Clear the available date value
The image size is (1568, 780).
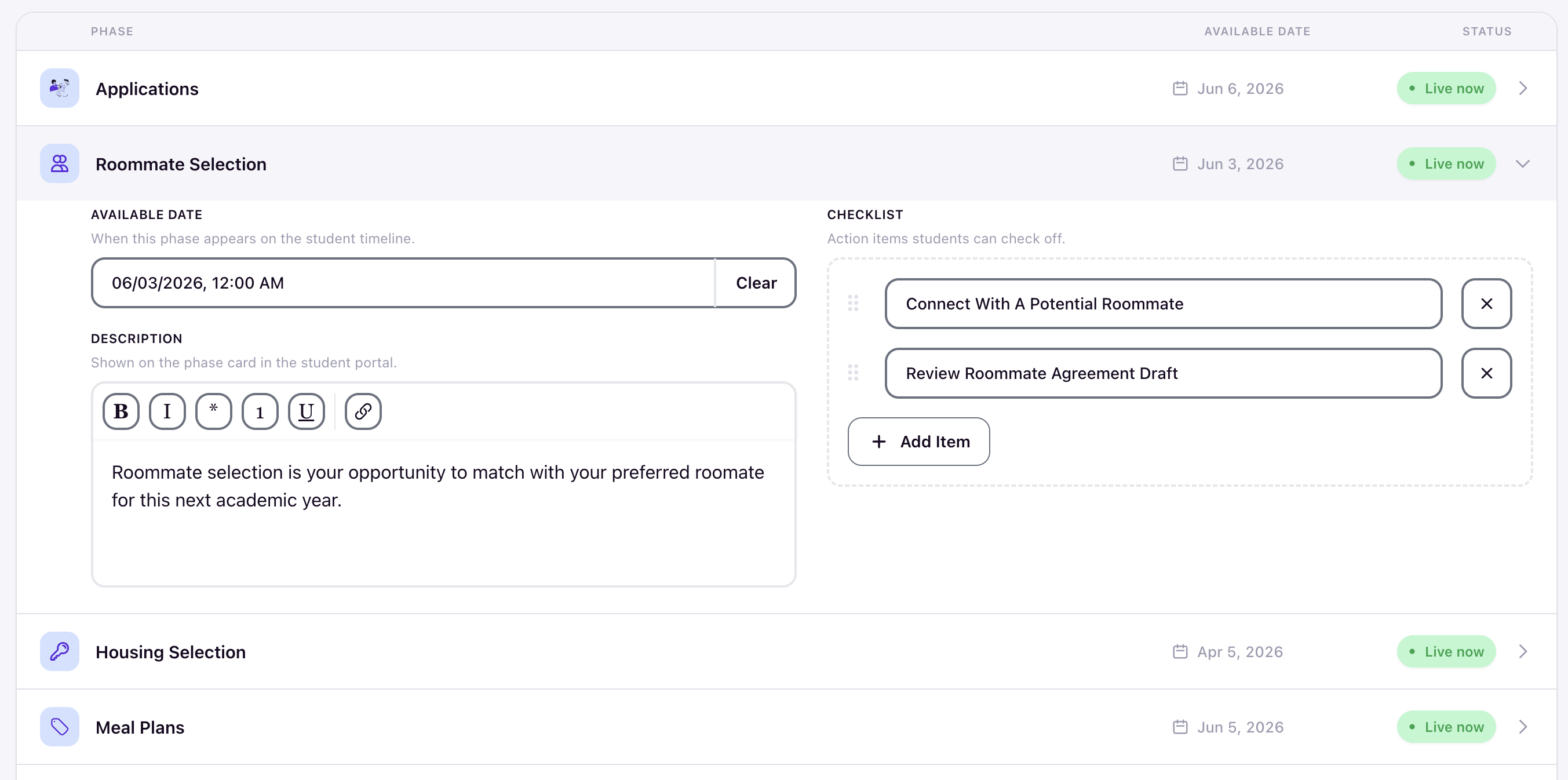point(756,283)
